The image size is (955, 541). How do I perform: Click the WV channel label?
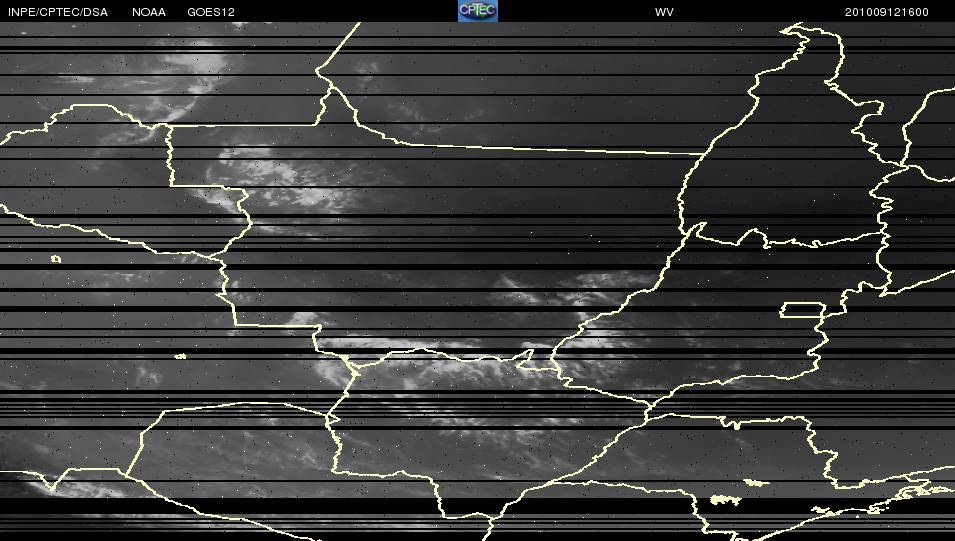(x=664, y=12)
